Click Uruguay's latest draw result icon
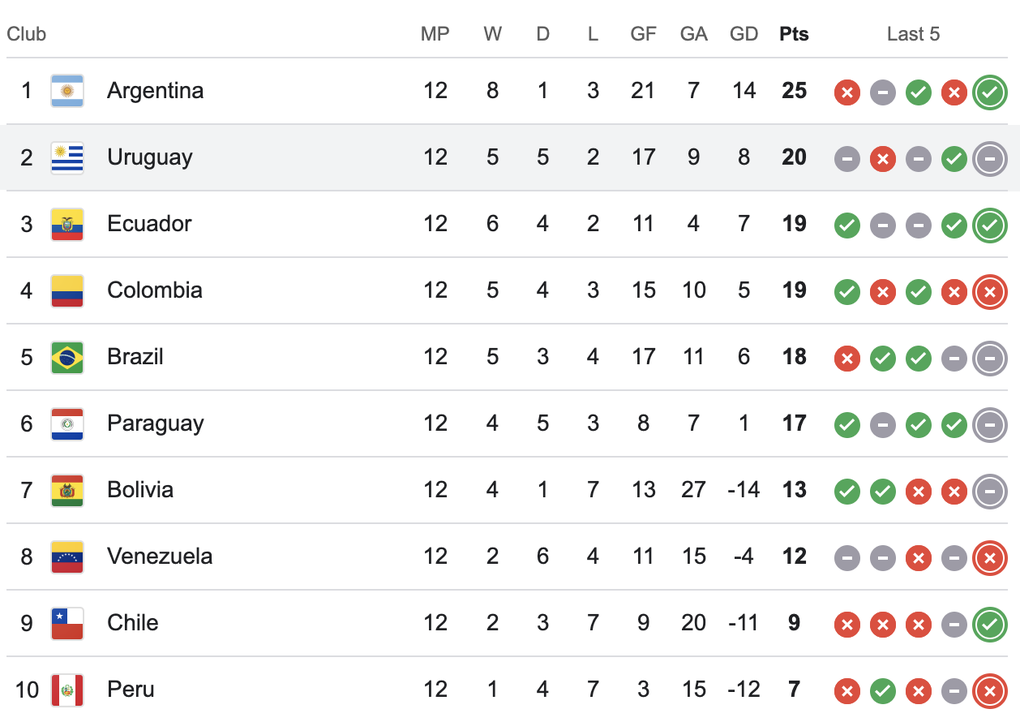This screenshot has width=1020, height=722. pos(989,159)
